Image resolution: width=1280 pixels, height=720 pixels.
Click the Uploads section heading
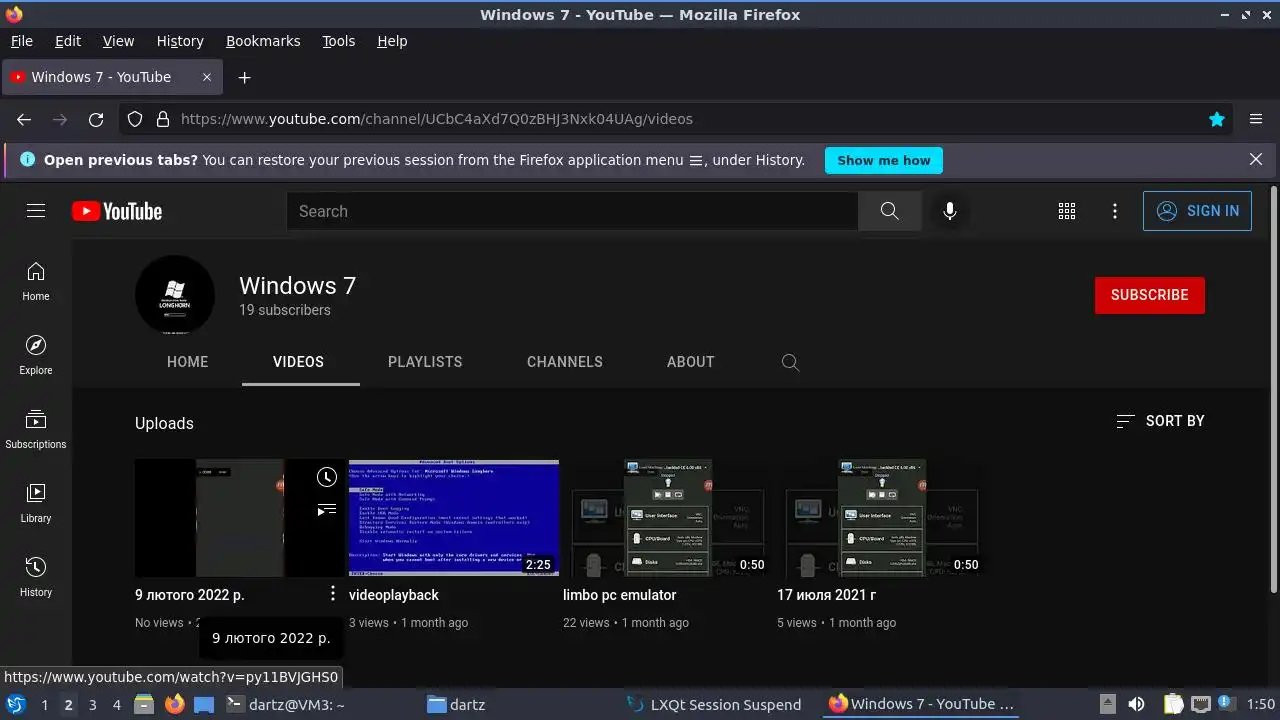click(x=164, y=423)
